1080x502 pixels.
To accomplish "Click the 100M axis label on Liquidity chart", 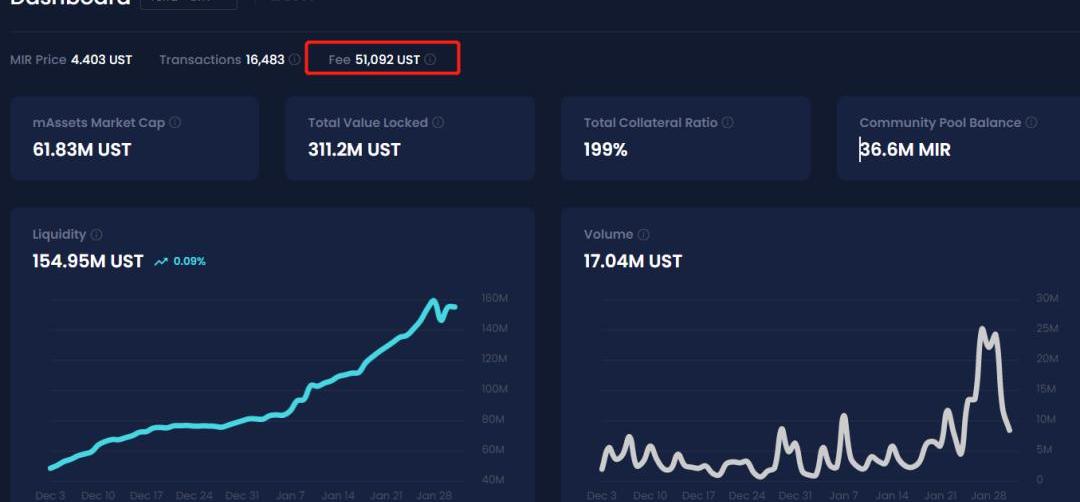I will (x=495, y=389).
